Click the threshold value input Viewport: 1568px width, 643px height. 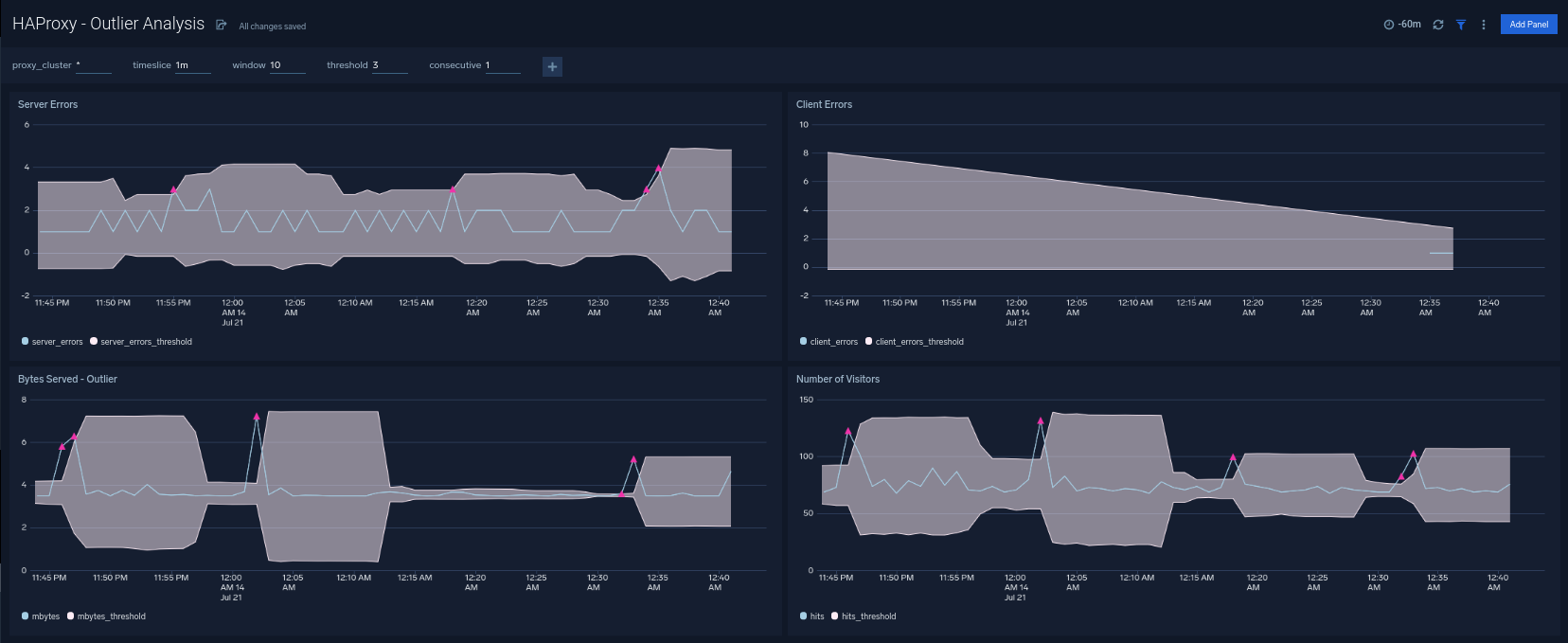[x=388, y=65]
